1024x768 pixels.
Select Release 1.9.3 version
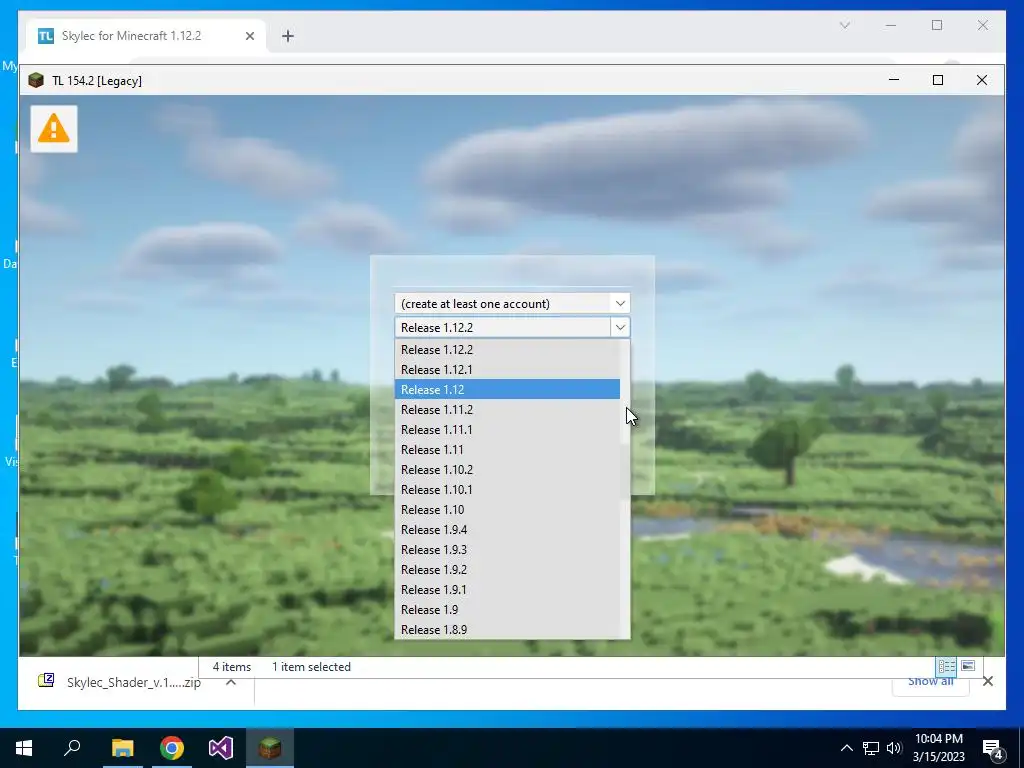(x=507, y=550)
